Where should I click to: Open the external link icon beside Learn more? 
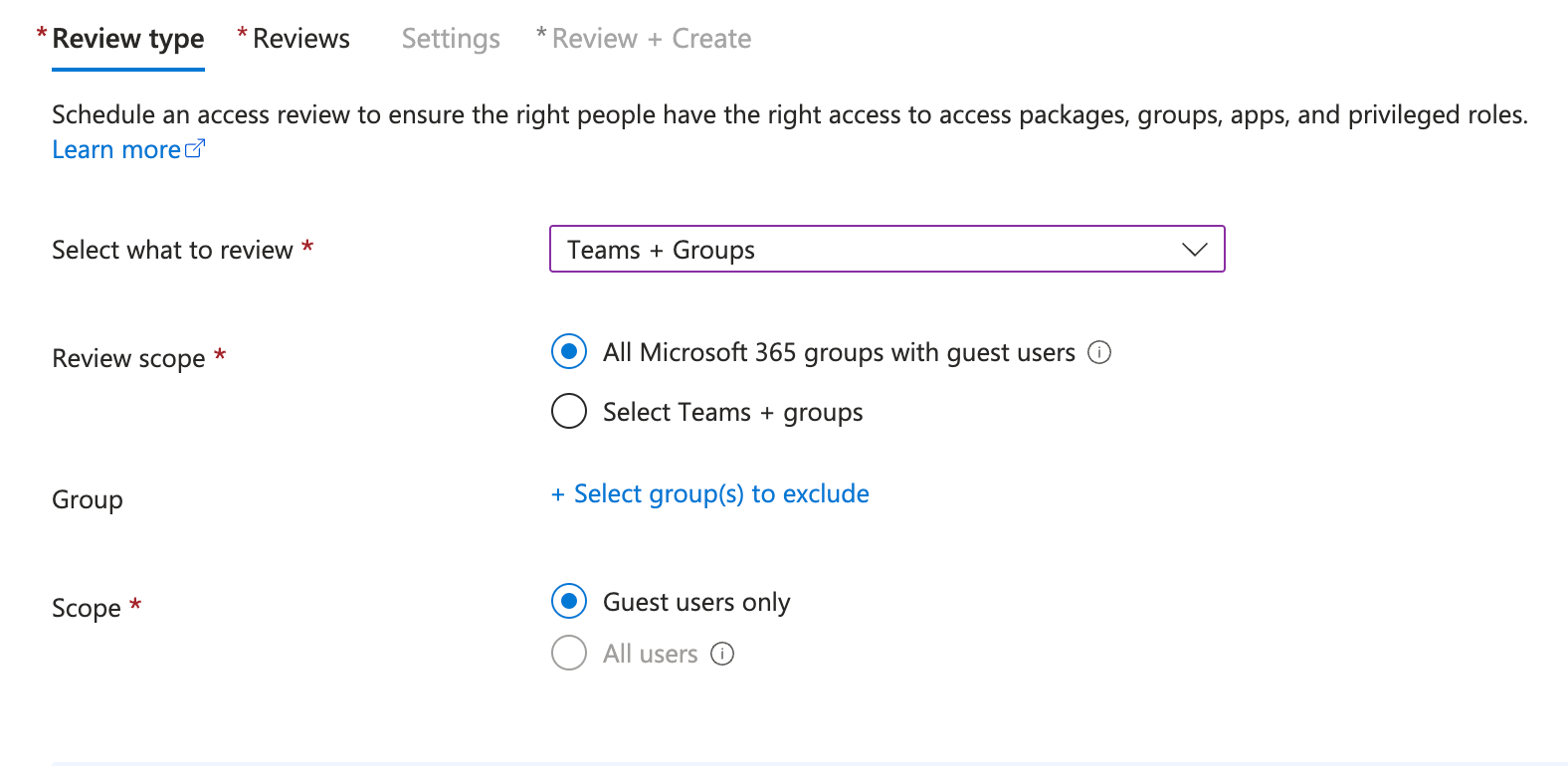point(195,149)
